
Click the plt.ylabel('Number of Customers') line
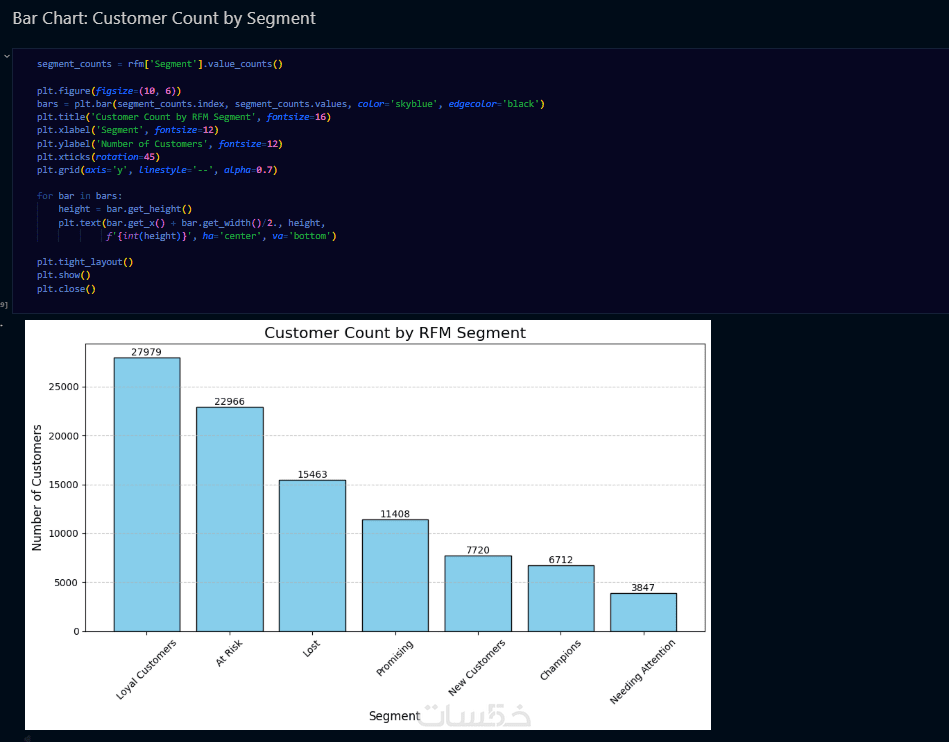coord(160,144)
